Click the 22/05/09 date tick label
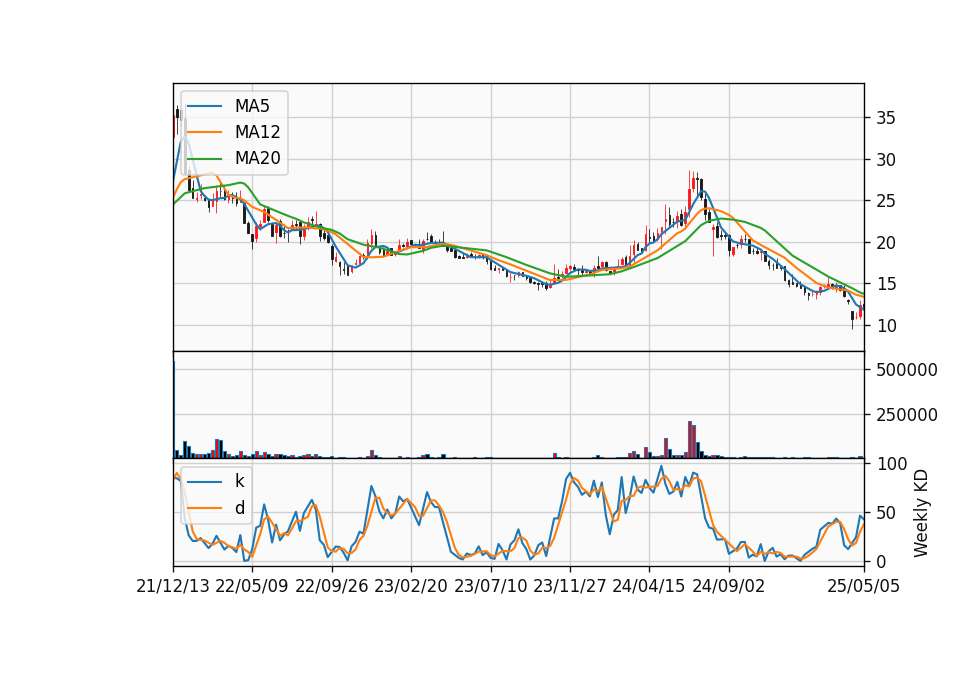 click(x=252, y=586)
